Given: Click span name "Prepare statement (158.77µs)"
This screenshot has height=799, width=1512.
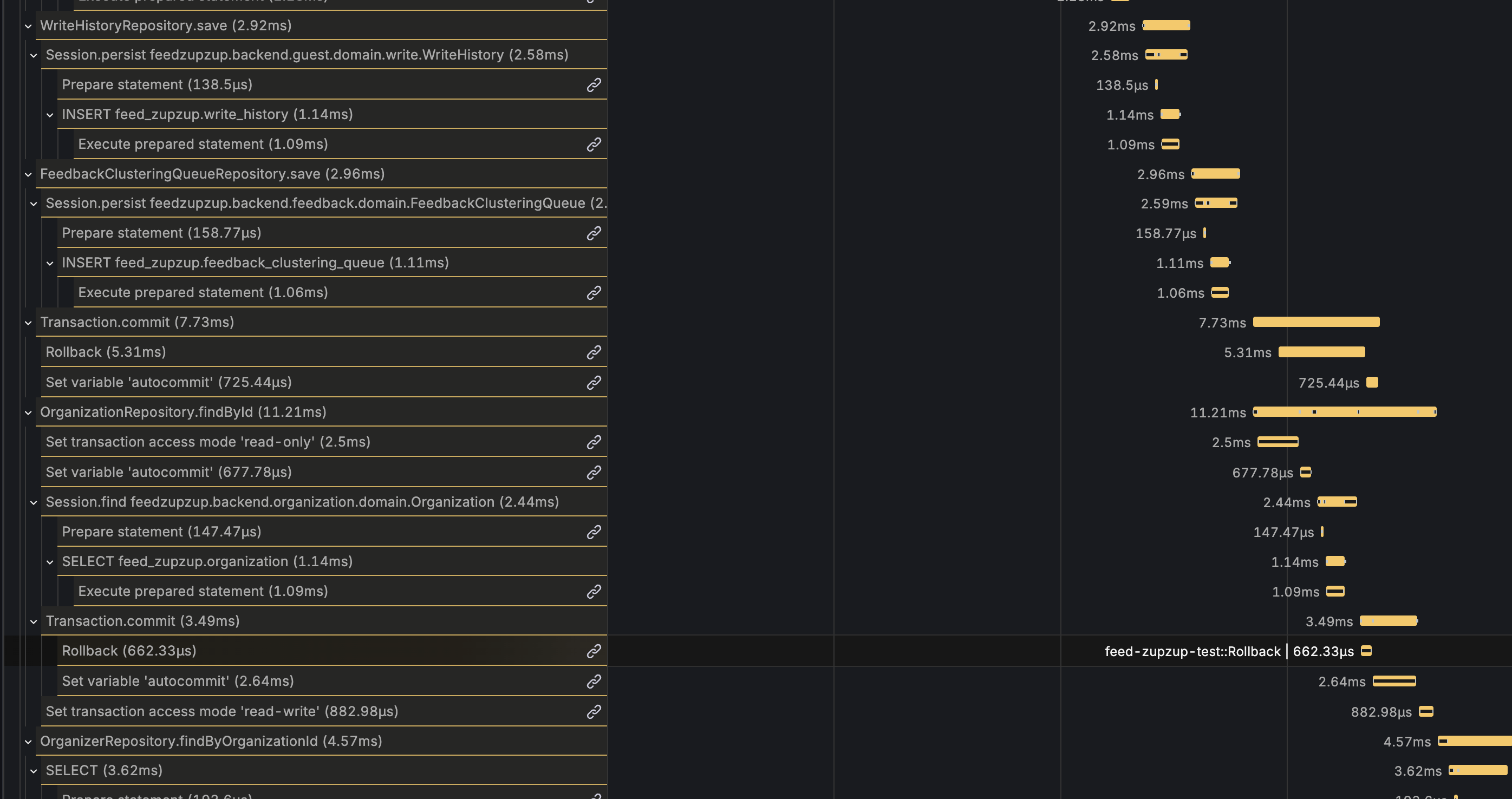Looking at the screenshot, I should click(161, 233).
